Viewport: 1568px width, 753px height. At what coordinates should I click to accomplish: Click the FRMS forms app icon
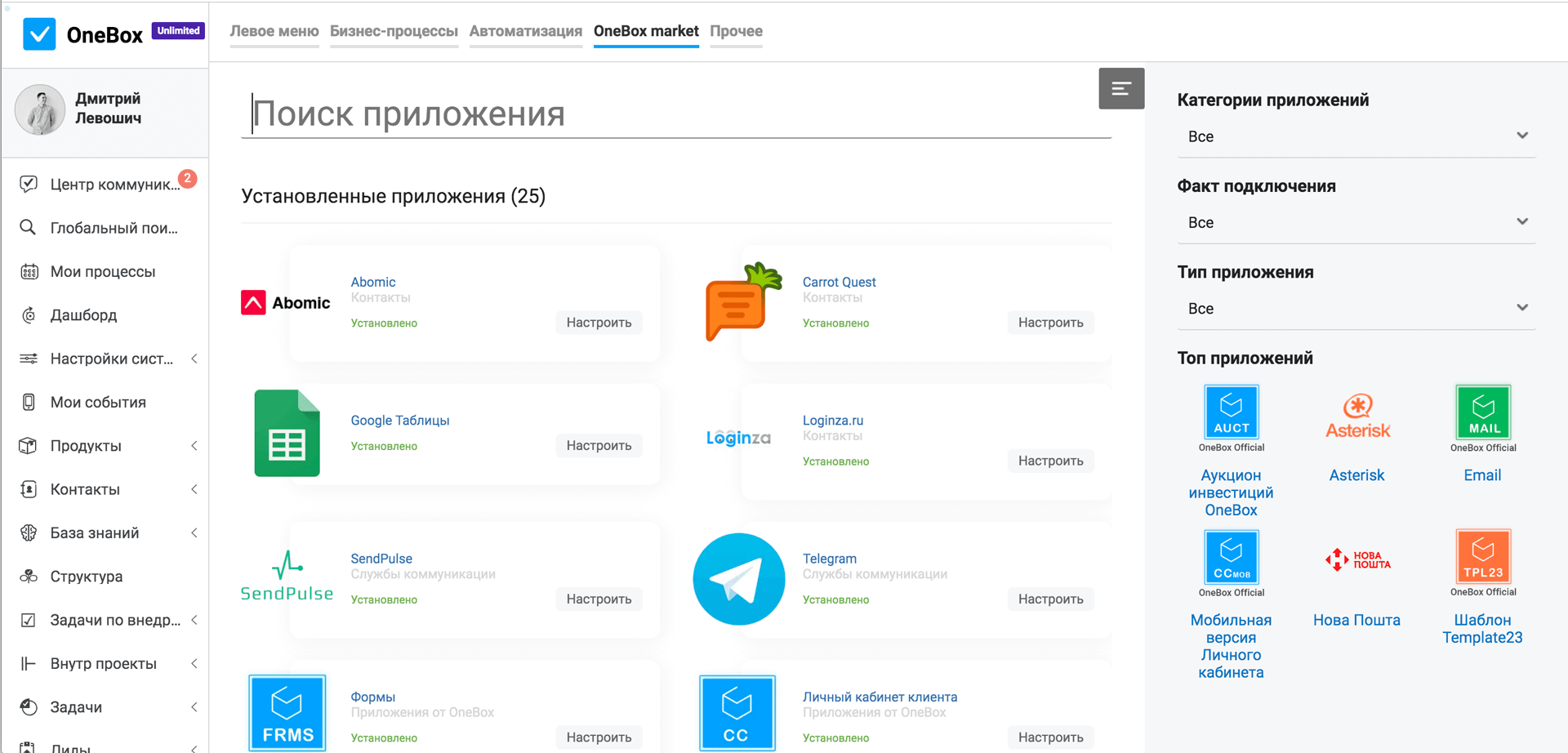click(x=287, y=712)
